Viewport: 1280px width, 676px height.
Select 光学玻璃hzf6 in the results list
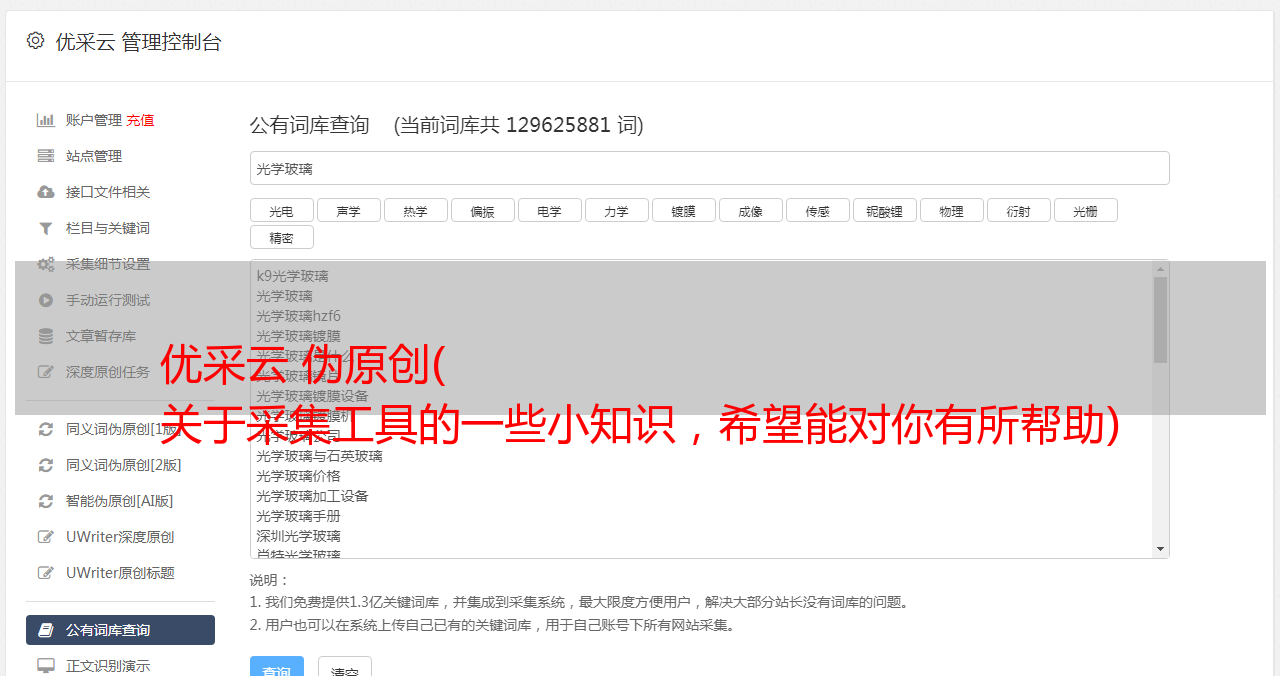coord(298,316)
